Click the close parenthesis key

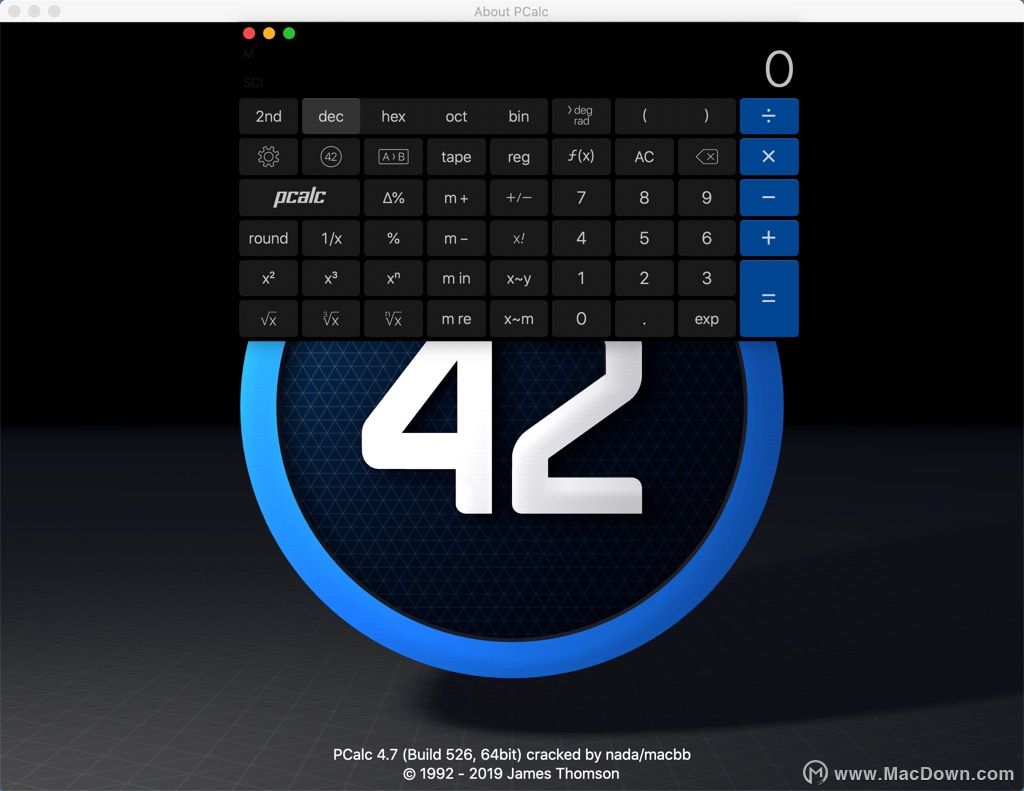pos(707,116)
